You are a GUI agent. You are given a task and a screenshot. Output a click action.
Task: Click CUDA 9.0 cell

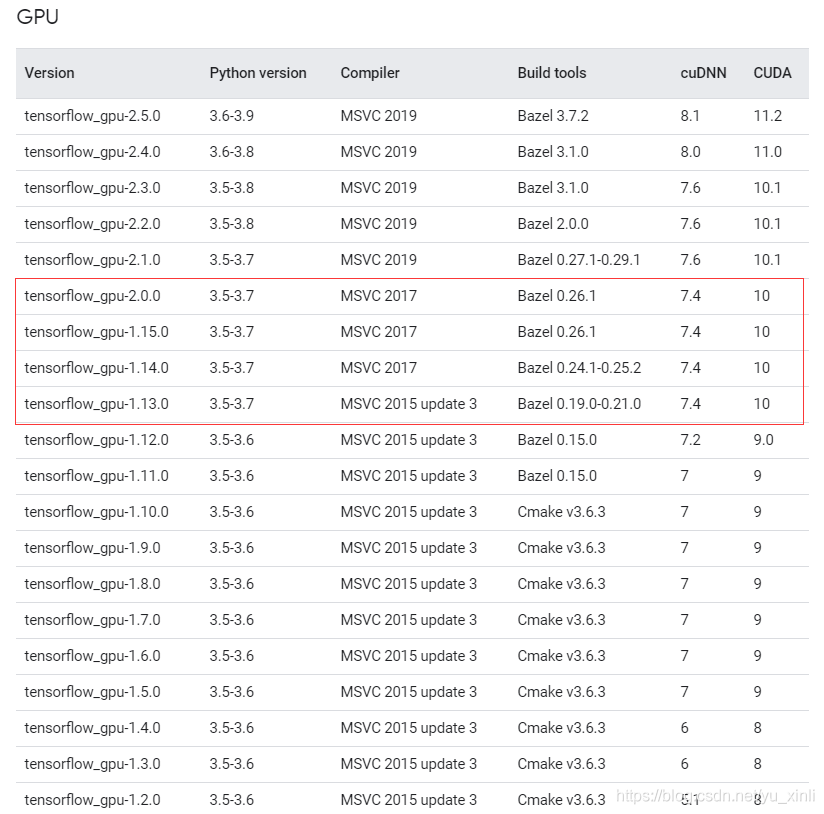tap(764, 440)
